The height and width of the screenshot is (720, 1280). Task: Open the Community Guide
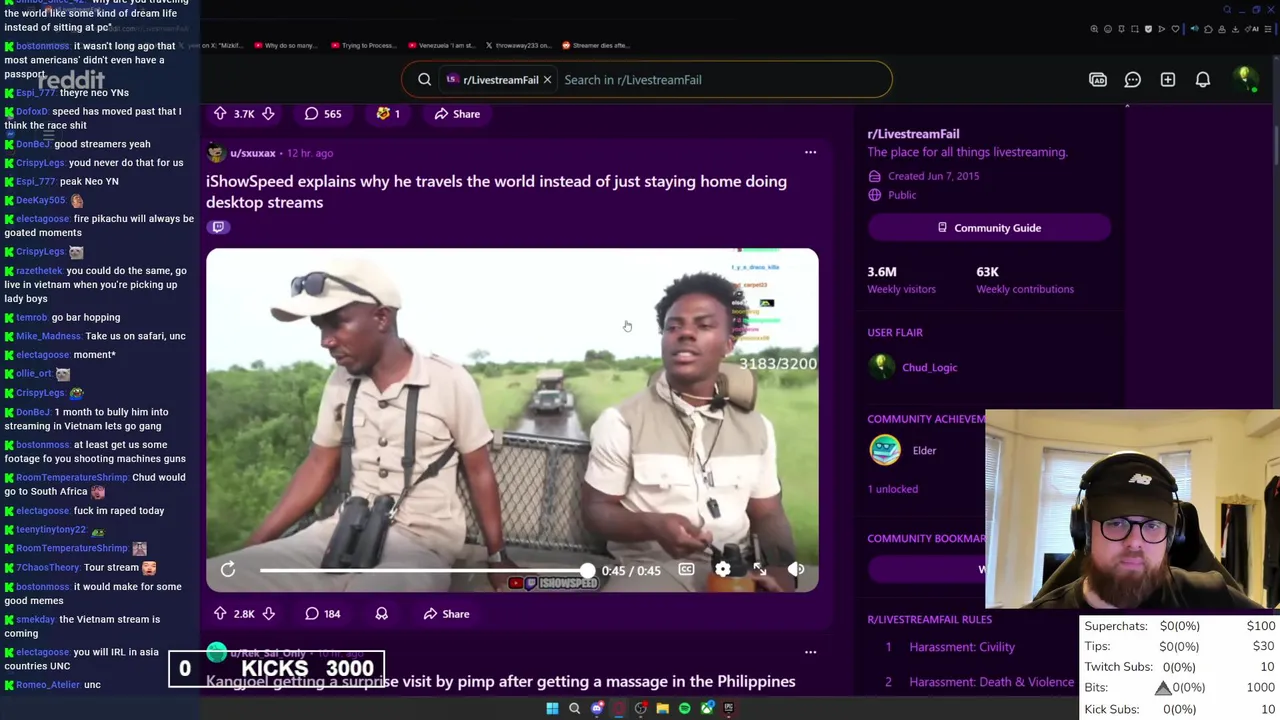click(989, 228)
